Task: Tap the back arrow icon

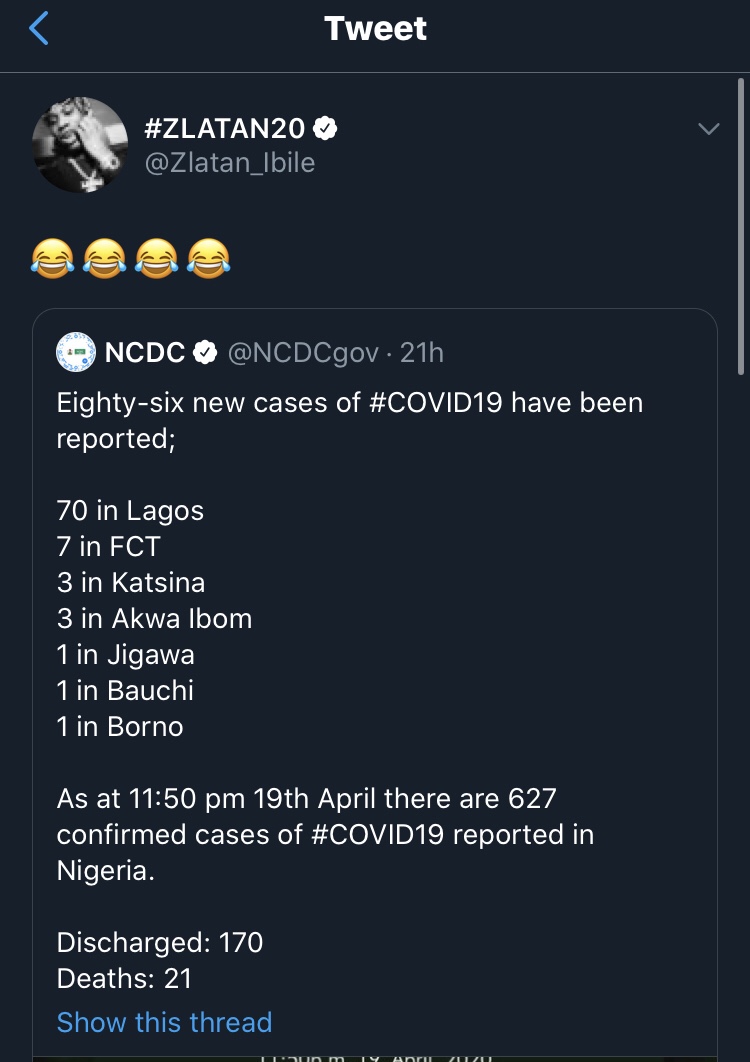Action: click(x=38, y=28)
